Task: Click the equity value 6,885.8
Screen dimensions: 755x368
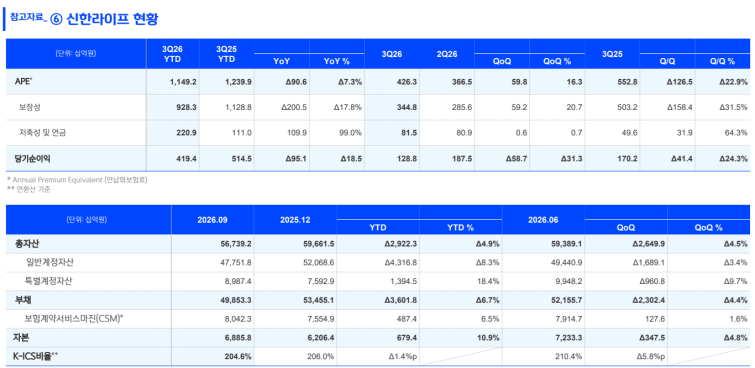Action: [237, 338]
